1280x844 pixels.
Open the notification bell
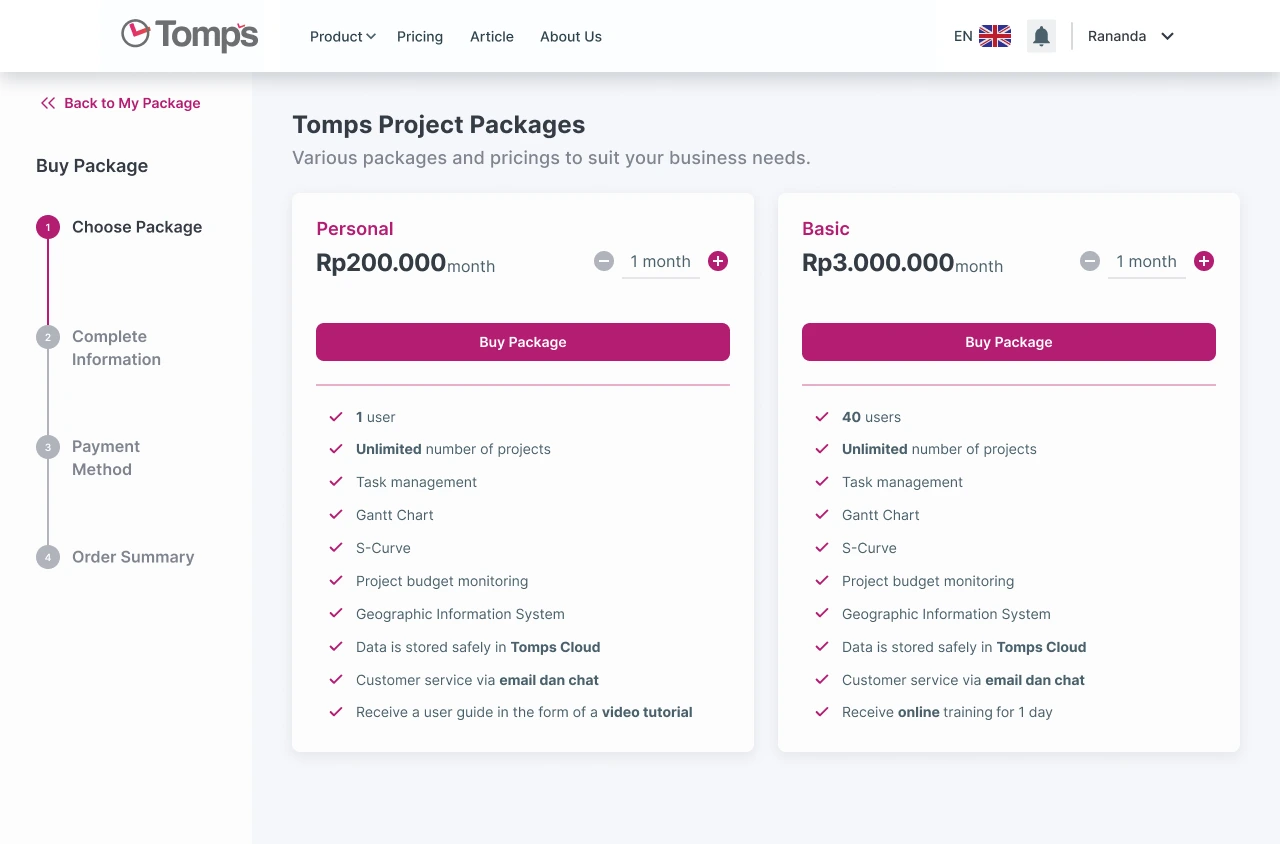tap(1041, 35)
